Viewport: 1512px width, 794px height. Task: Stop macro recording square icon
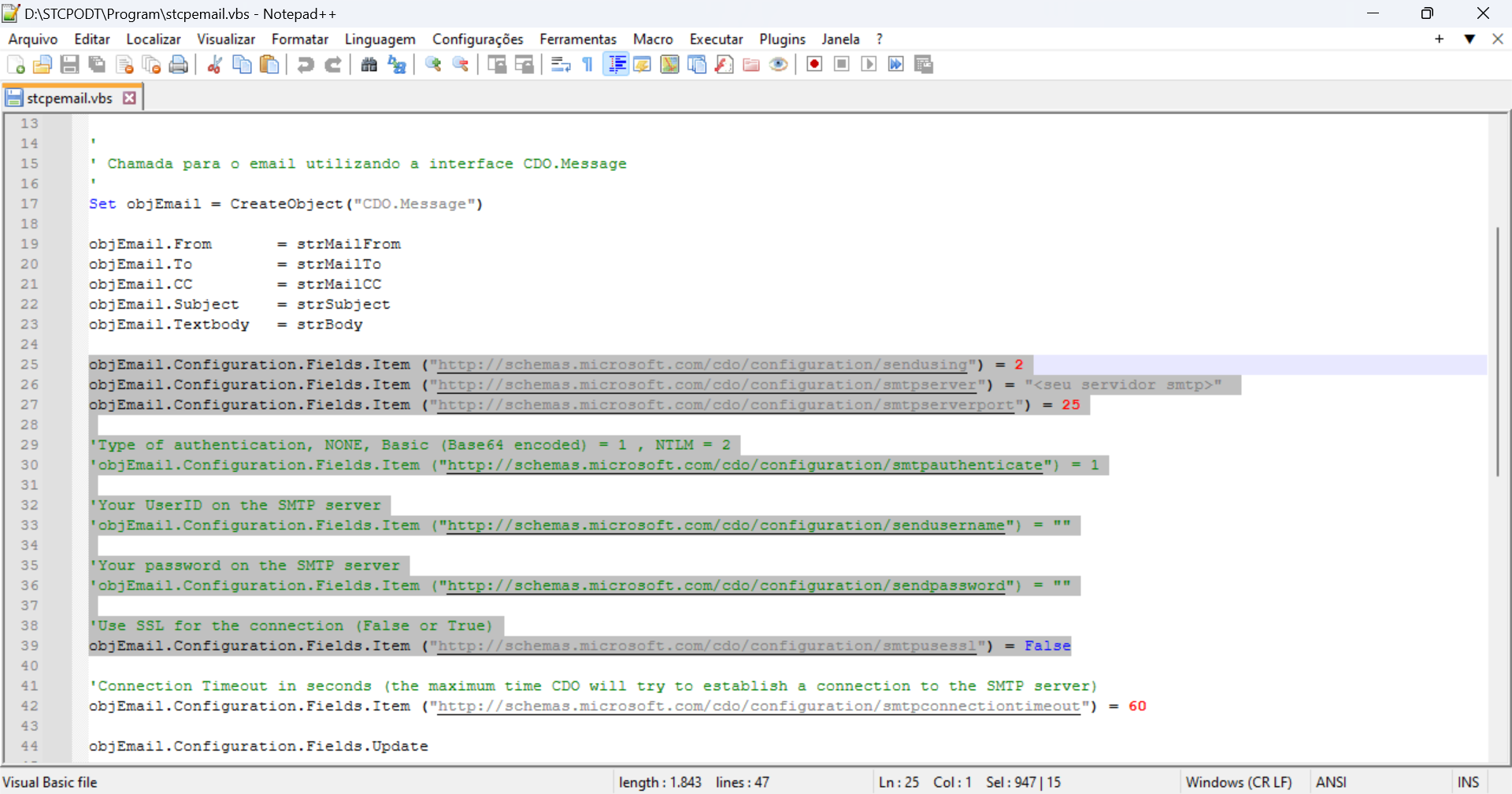click(842, 65)
